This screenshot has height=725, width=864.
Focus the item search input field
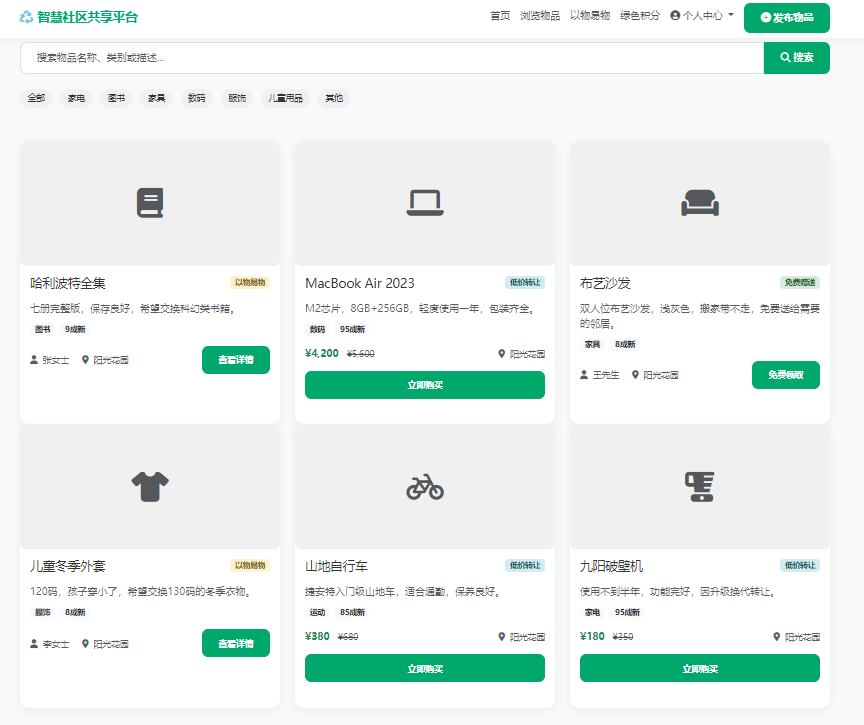392,58
